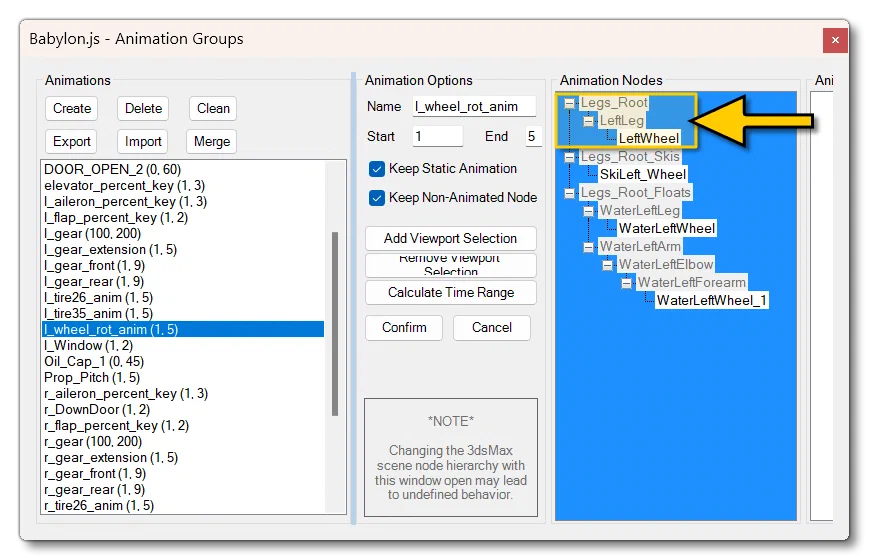
Task: Select the WaterLeftLeg node label
Action: click(x=640, y=211)
